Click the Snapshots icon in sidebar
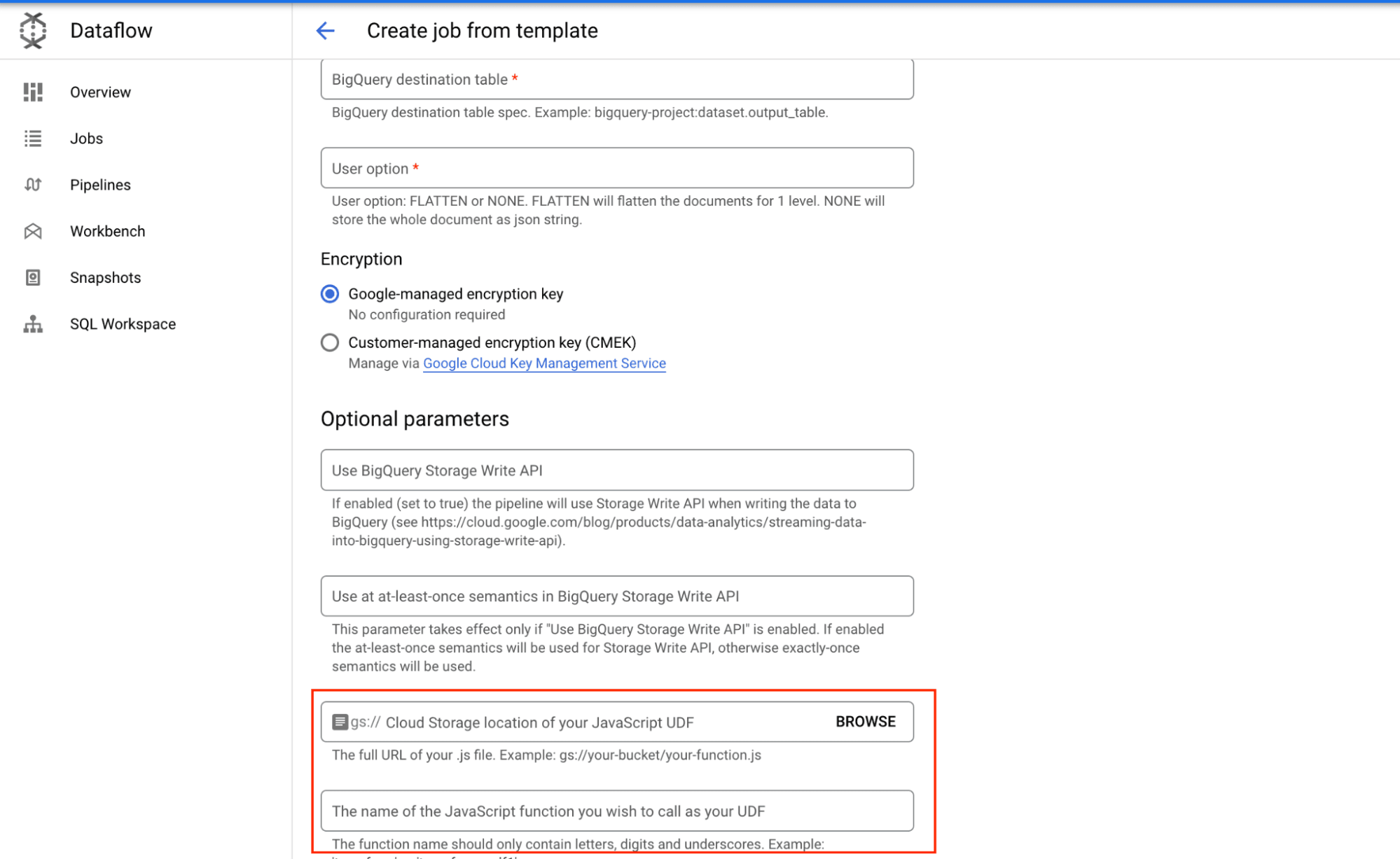 (x=33, y=278)
